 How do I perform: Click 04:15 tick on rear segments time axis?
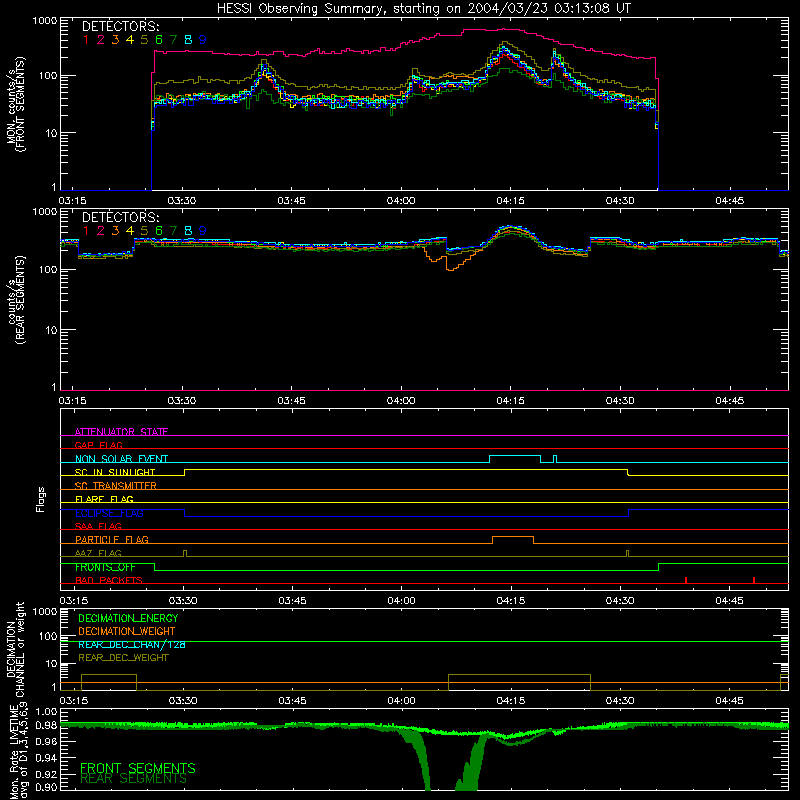pos(510,401)
